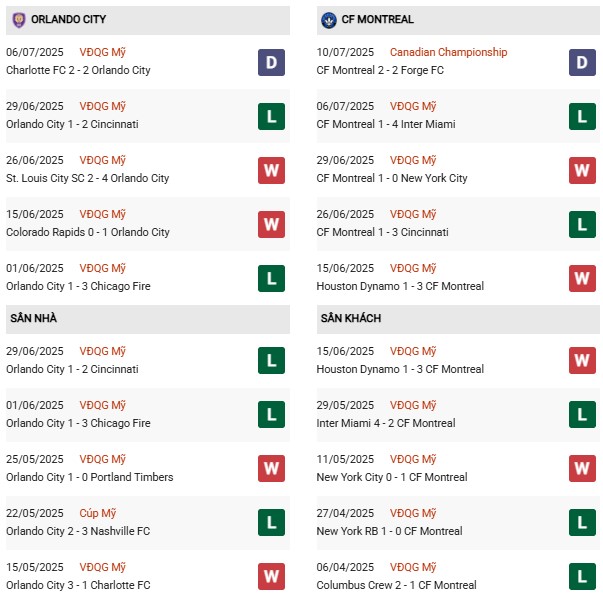
Task: Click win badge for Colorado Rapids match
Action: pos(271,224)
